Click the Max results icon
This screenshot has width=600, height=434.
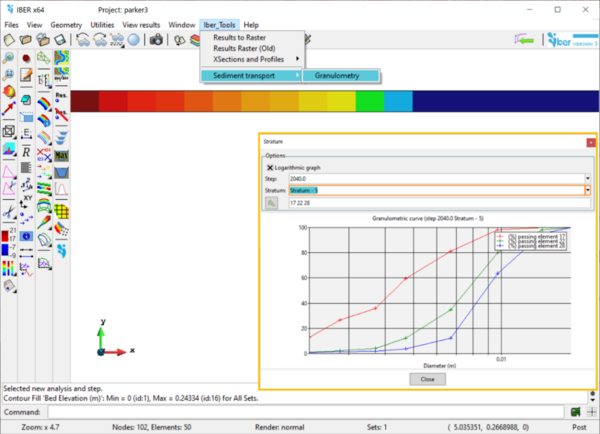pos(61,156)
